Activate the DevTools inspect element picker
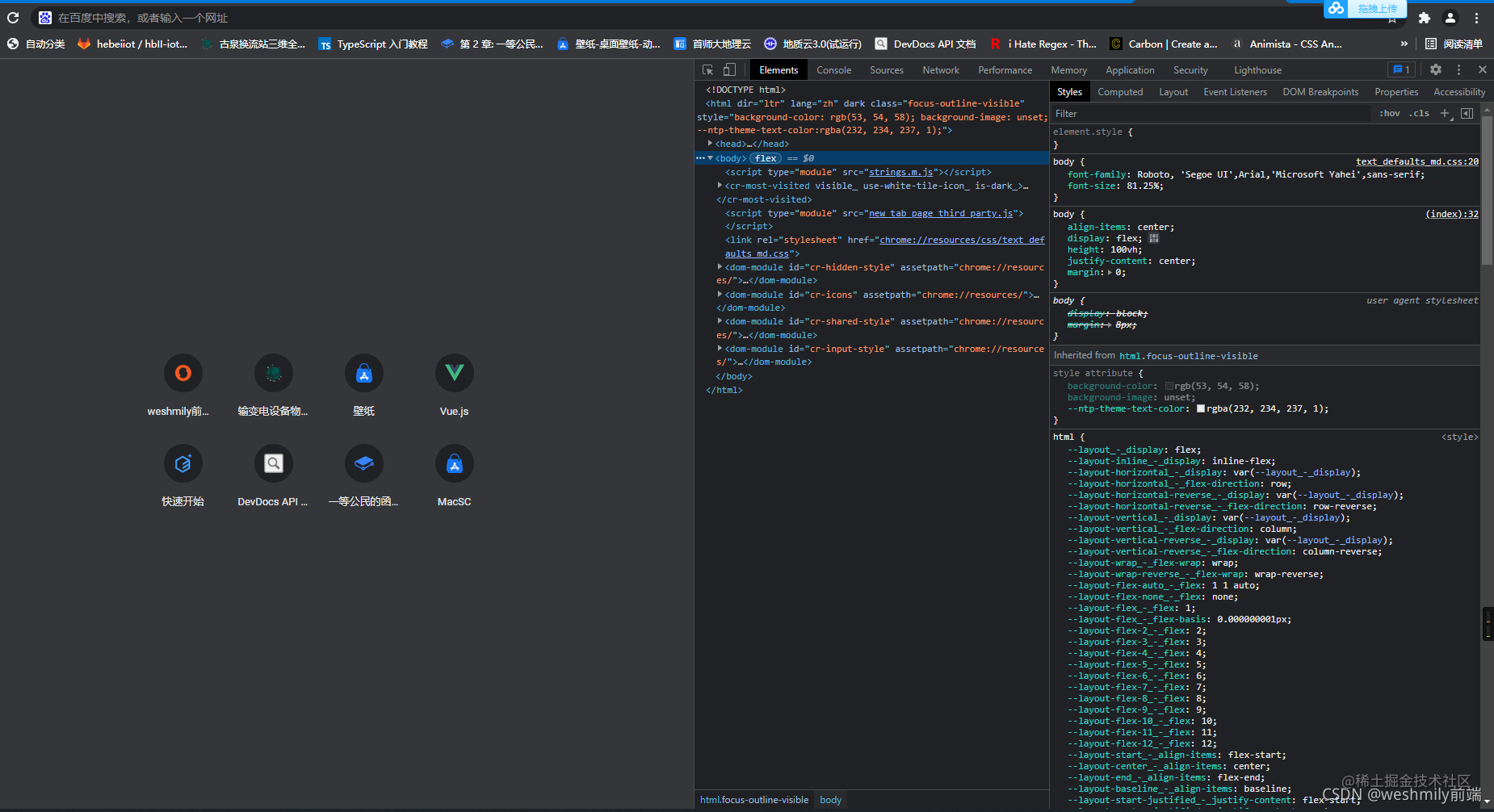Viewport: 1494px width, 812px height. point(707,70)
